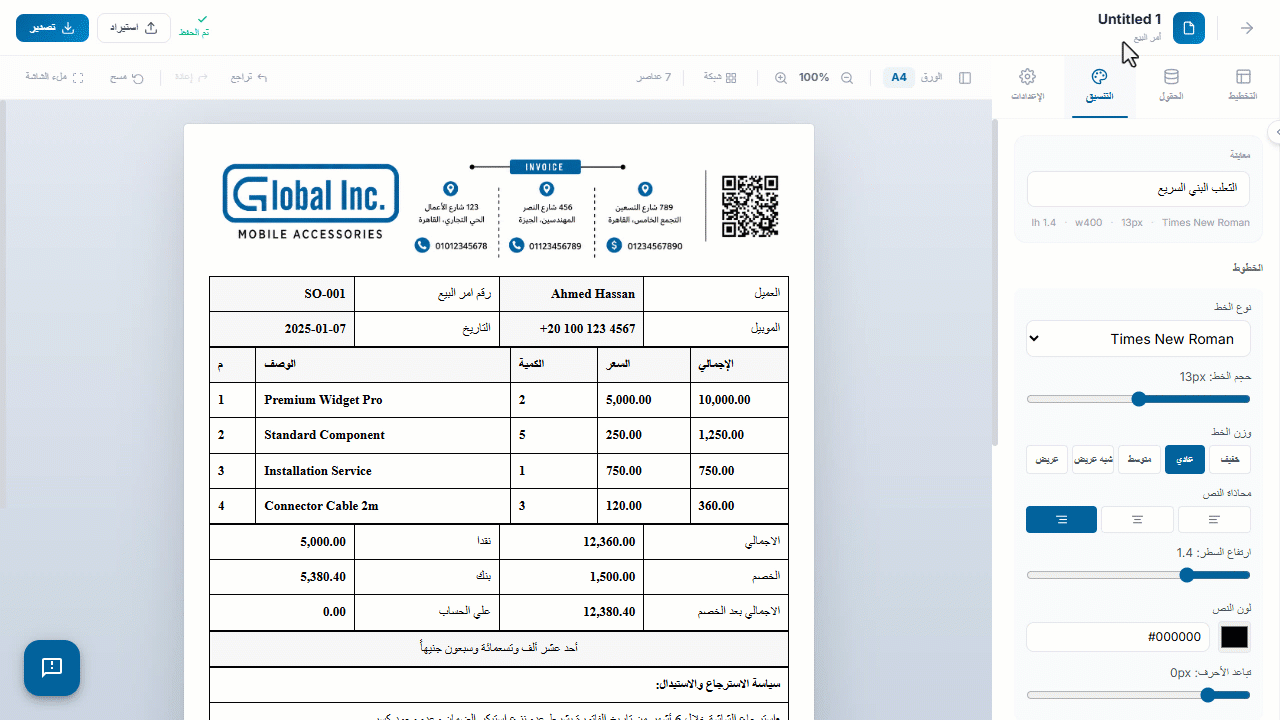The width and height of the screenshot is (1280, 720).
Task: Select the SO-001 cell in the invoice
Action: point(282,294)
